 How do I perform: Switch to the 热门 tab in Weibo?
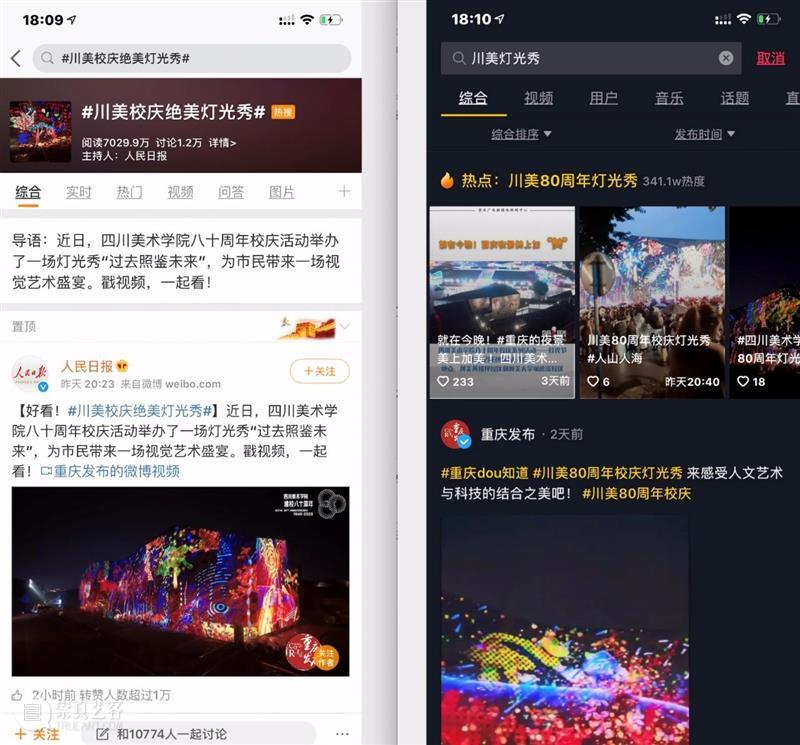[130, 192]
